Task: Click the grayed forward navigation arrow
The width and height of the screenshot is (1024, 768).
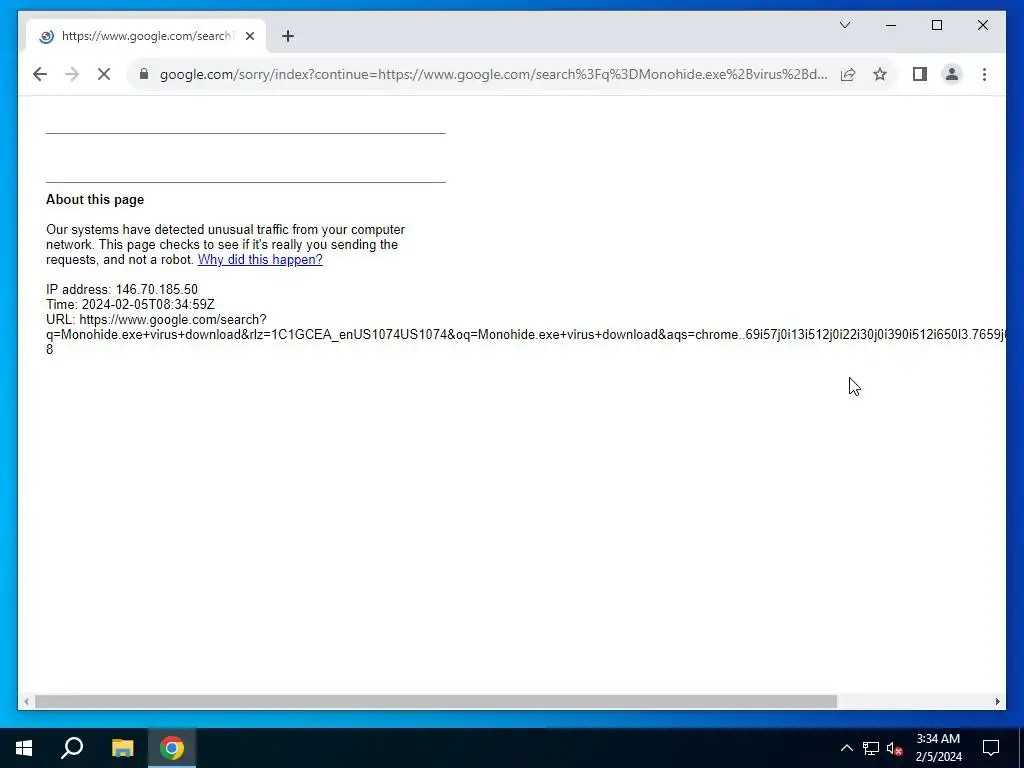Action: 72,74
